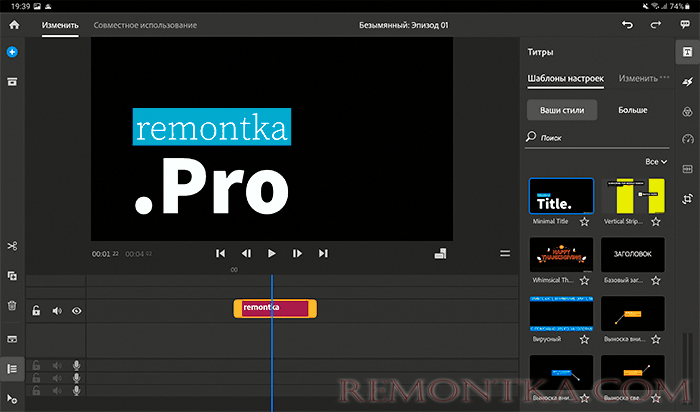
Task: Click the total duration 00:04
Action: pos(138,254)
